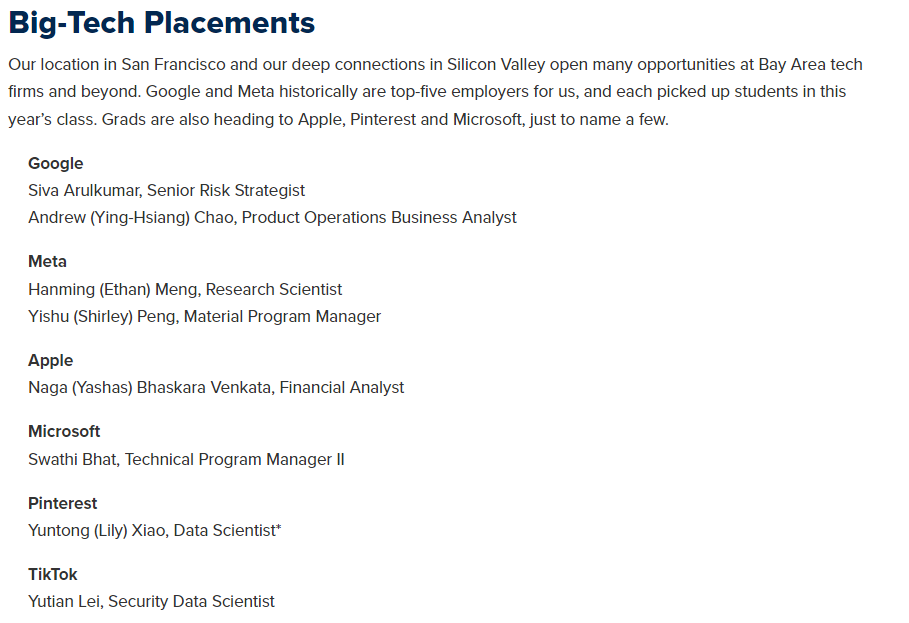
Task: Click the Pinterest company heading
Action: tap(63, 503)
